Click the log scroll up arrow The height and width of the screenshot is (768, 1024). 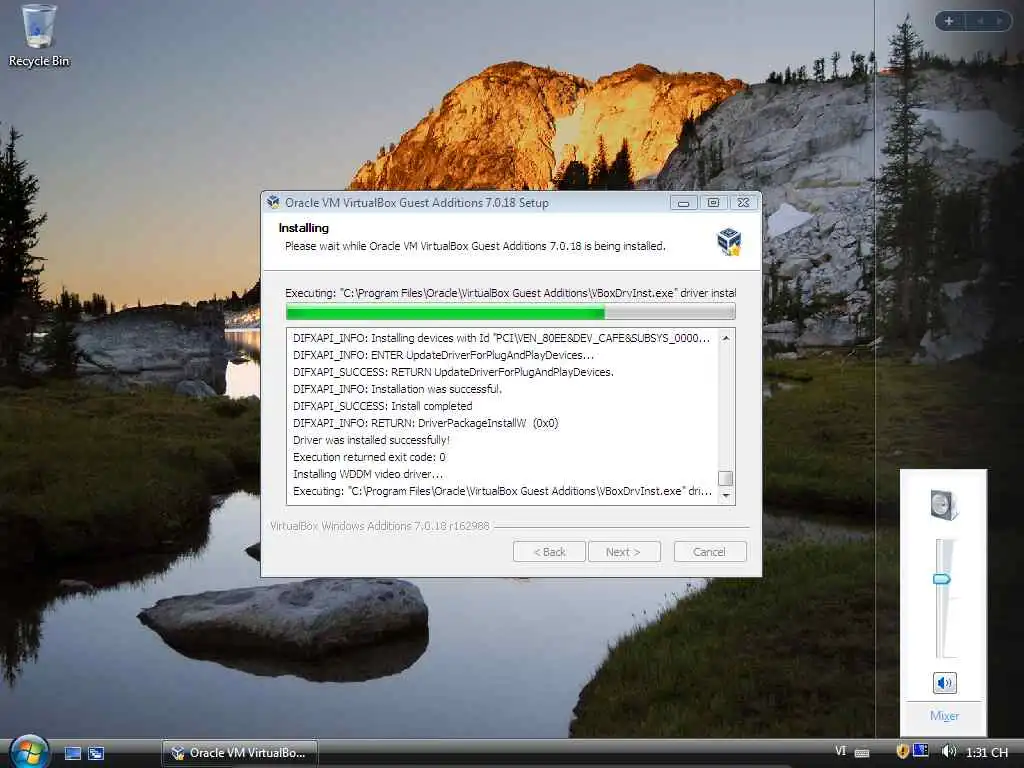pos(726,338)
